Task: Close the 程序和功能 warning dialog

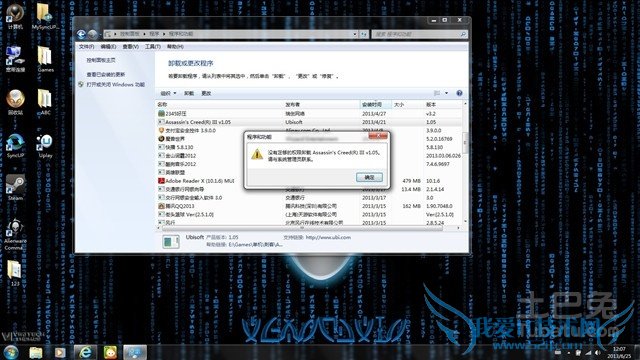Action: [378, 136]
